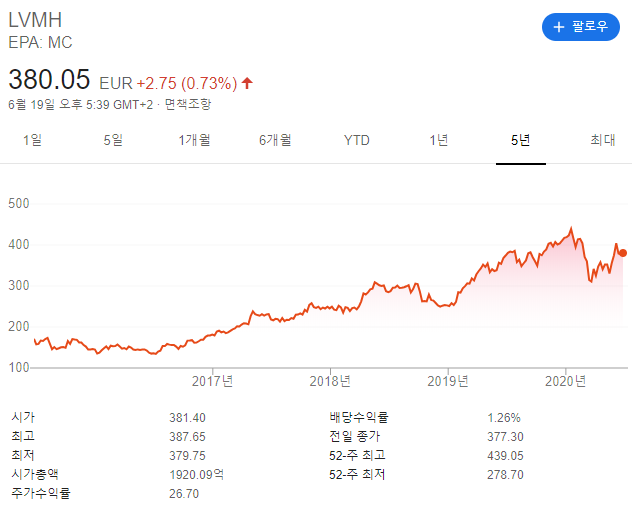Switch chart to 1개월 range
632x508 pixels.
[x=194, y=140]
